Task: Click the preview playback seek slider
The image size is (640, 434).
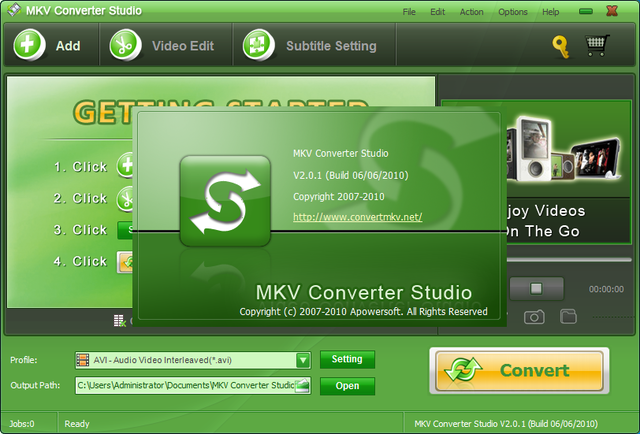Action: (x=569, y=259)
